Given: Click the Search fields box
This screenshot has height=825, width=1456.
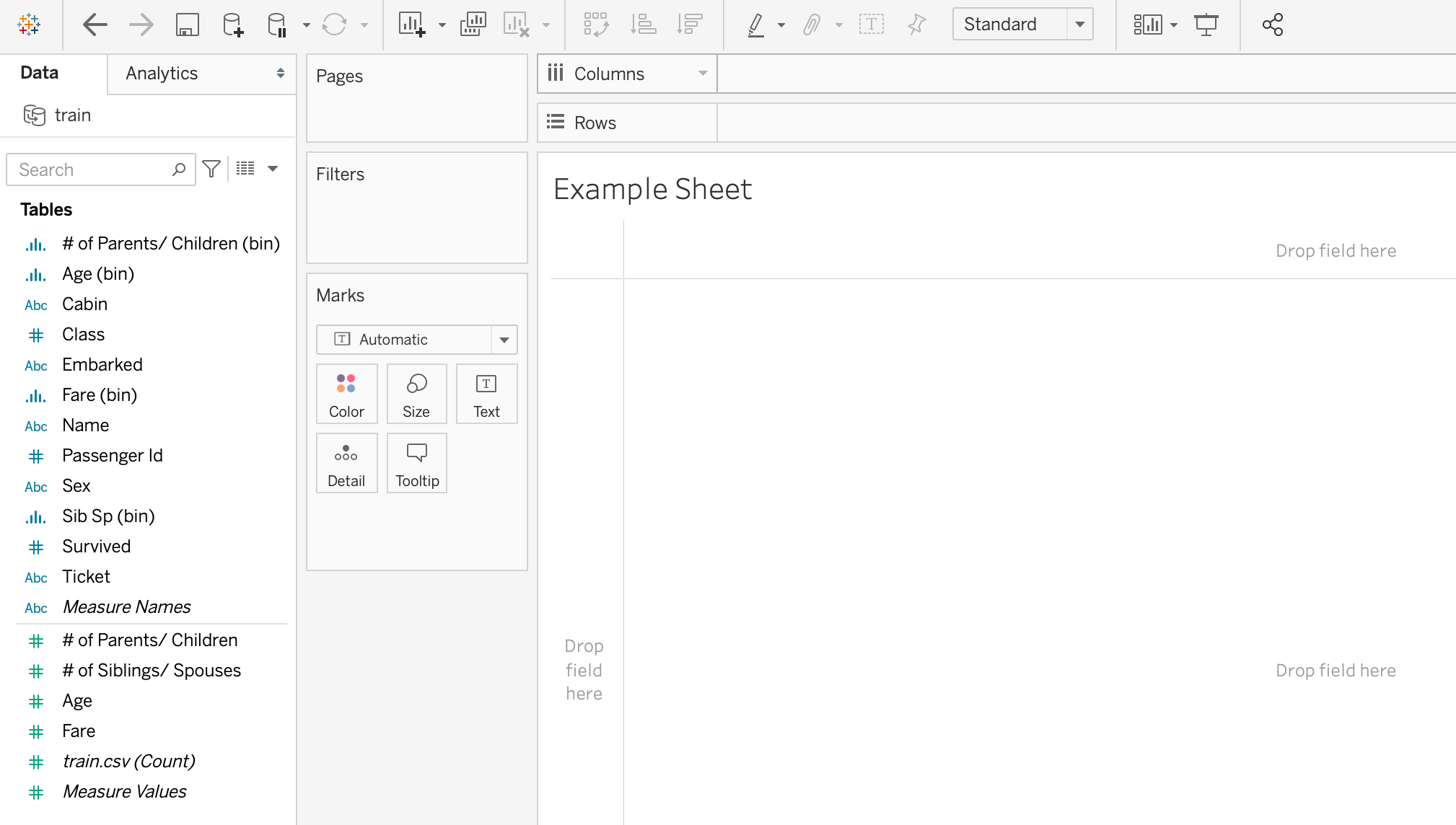Looking at the screenshot, I should coord(101,169).
